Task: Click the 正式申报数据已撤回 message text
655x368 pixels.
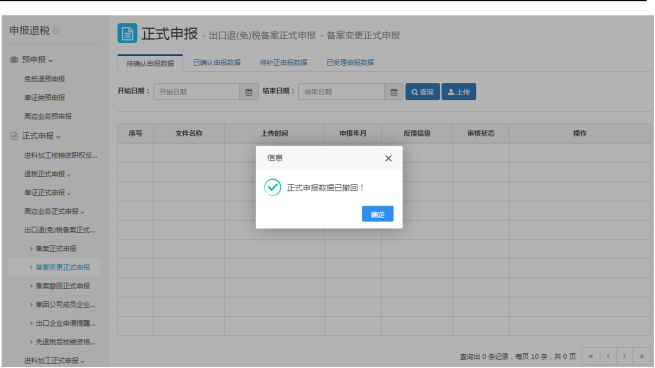Action: 325,188
